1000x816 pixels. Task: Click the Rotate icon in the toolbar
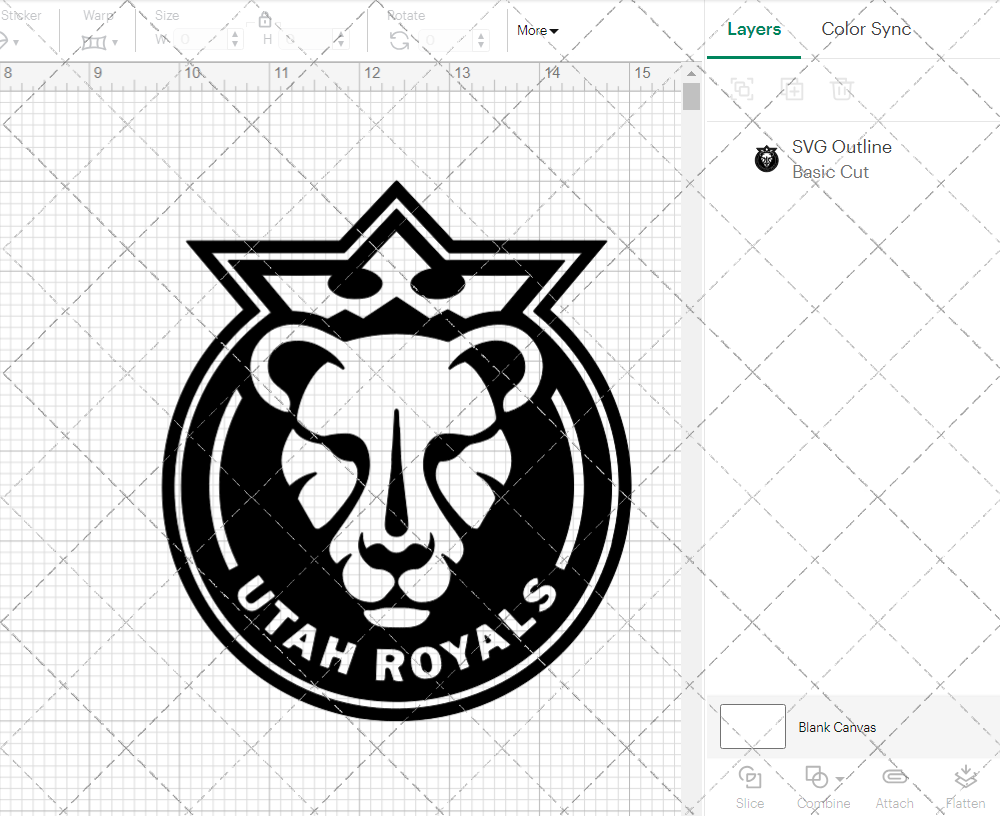tap(398, 39)
